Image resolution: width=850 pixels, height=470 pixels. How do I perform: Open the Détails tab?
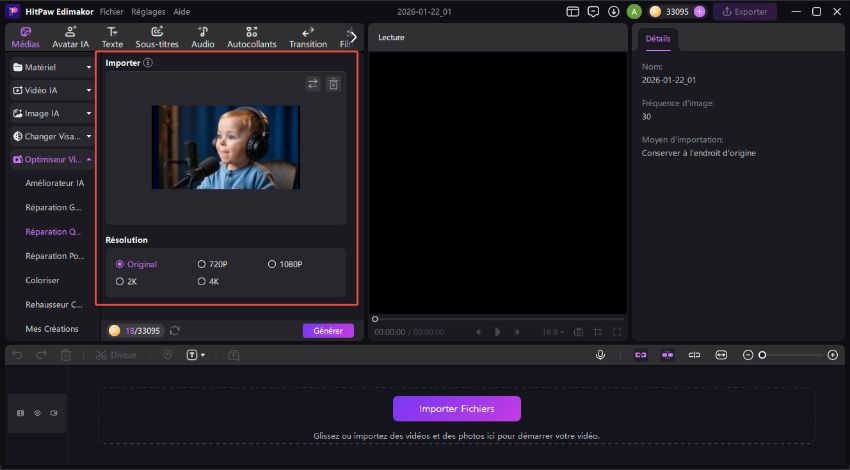(x=658, y=38)
